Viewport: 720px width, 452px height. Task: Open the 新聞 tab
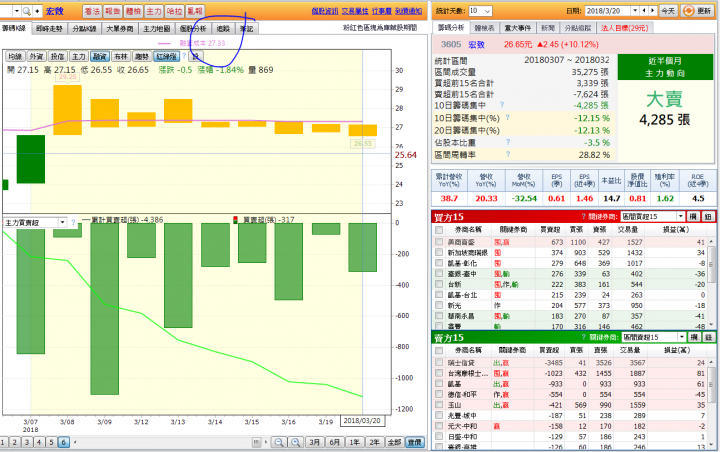547,28
